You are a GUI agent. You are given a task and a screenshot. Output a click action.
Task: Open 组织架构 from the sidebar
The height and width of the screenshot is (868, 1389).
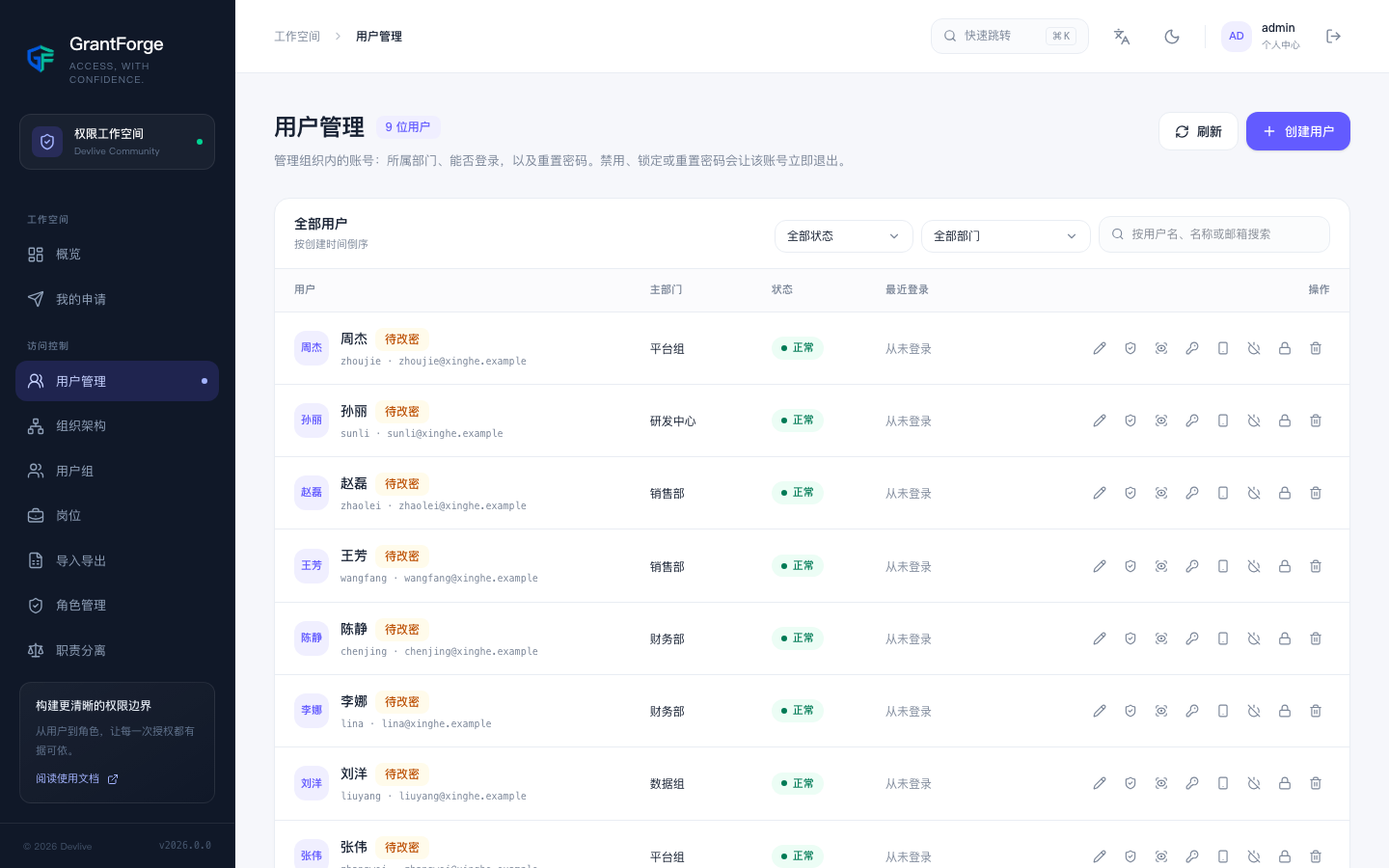point(117,426)
